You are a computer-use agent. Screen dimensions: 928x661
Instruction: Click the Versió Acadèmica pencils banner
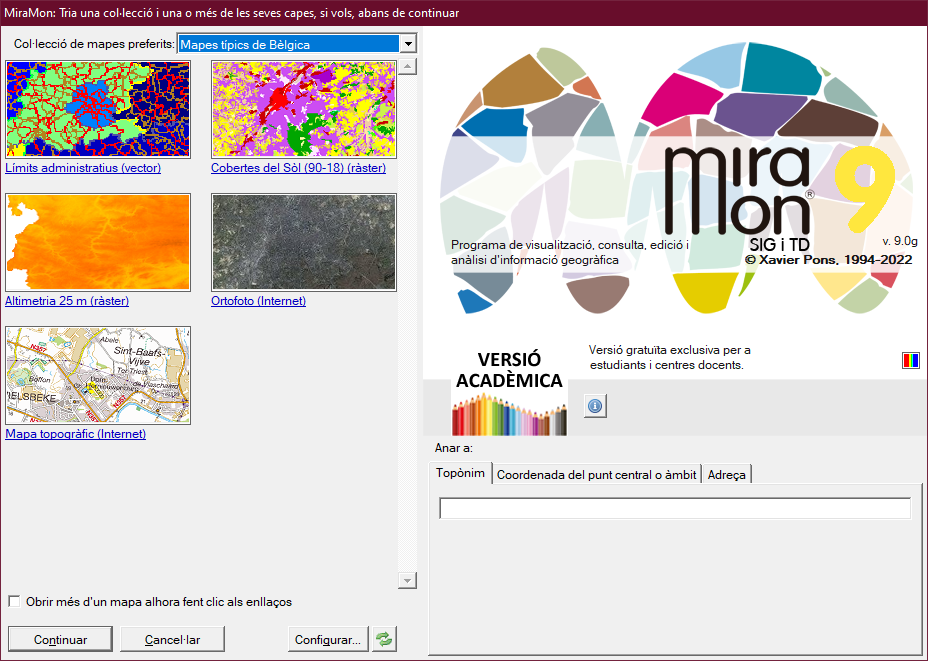pyautogui.click(x=509, y=392)
